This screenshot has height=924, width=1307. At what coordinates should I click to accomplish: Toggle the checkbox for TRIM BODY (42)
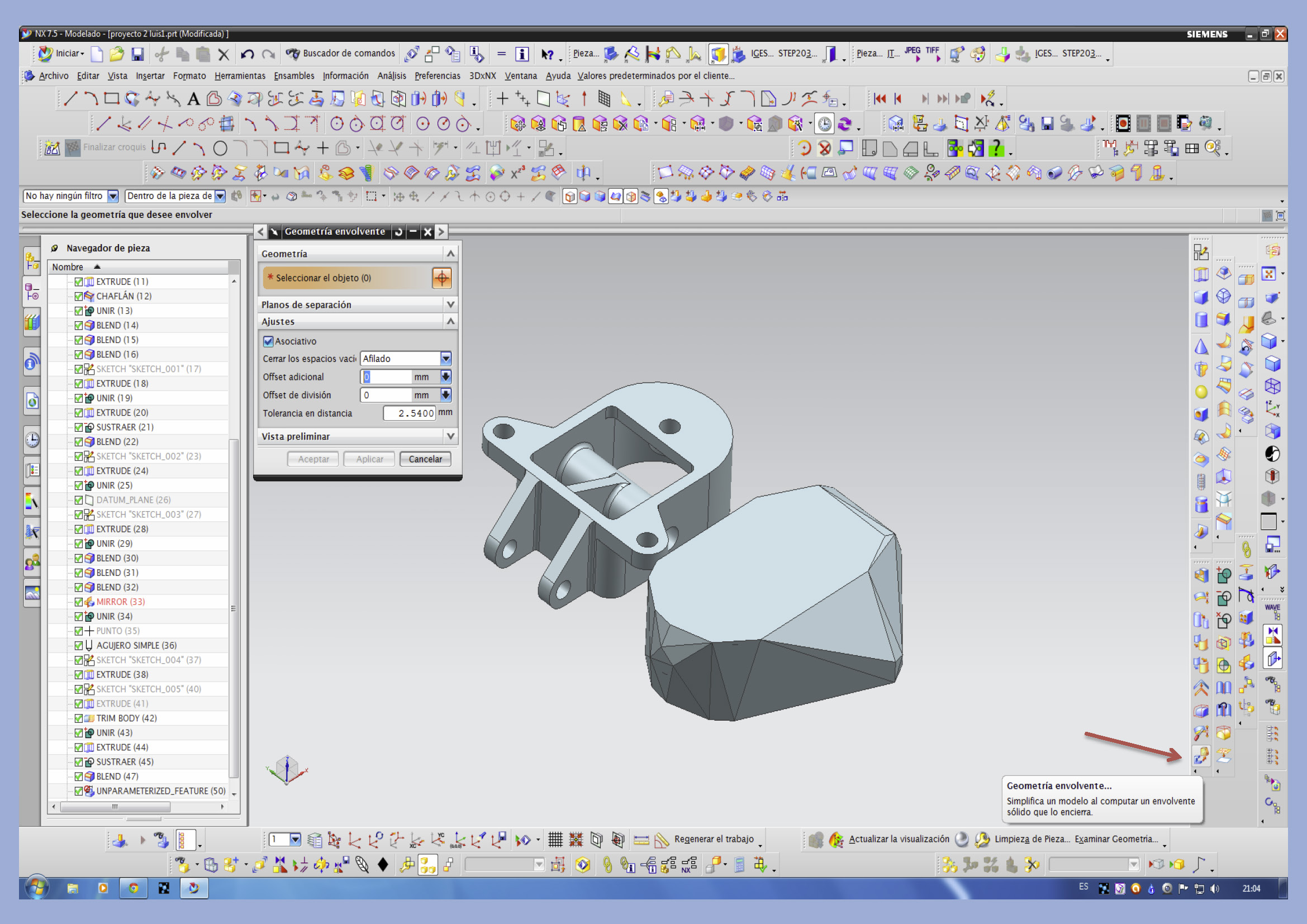pyautogui.click(x=79, y=718)
